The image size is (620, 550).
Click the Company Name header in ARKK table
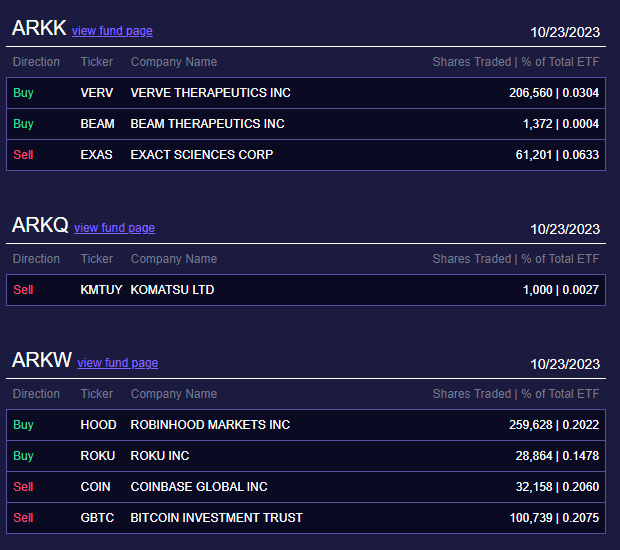[174, 62]
